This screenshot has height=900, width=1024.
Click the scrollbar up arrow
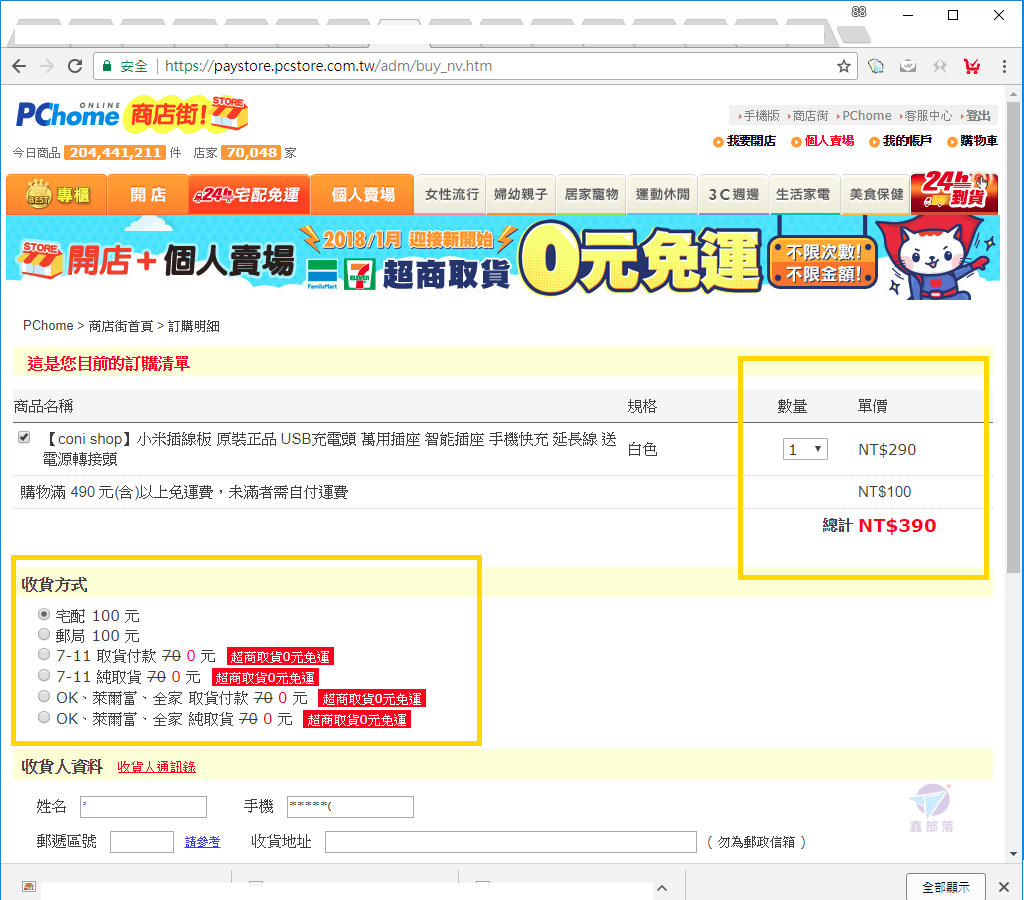1013,94
